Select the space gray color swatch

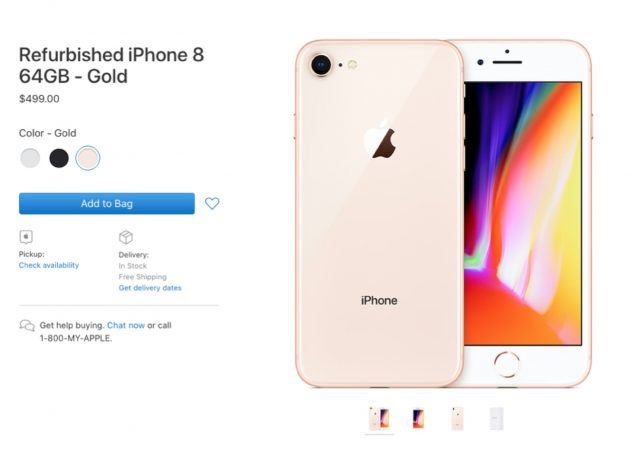point(59,158)
